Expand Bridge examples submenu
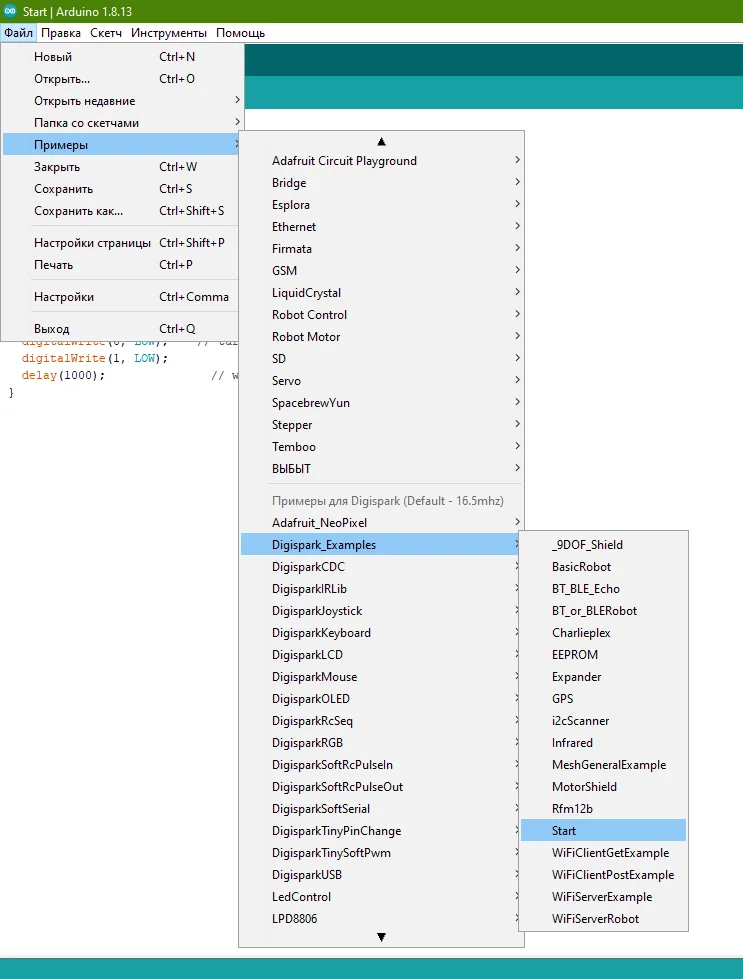Image resolution: width=743 pixels, height=979 pixels. click(381, 183)
